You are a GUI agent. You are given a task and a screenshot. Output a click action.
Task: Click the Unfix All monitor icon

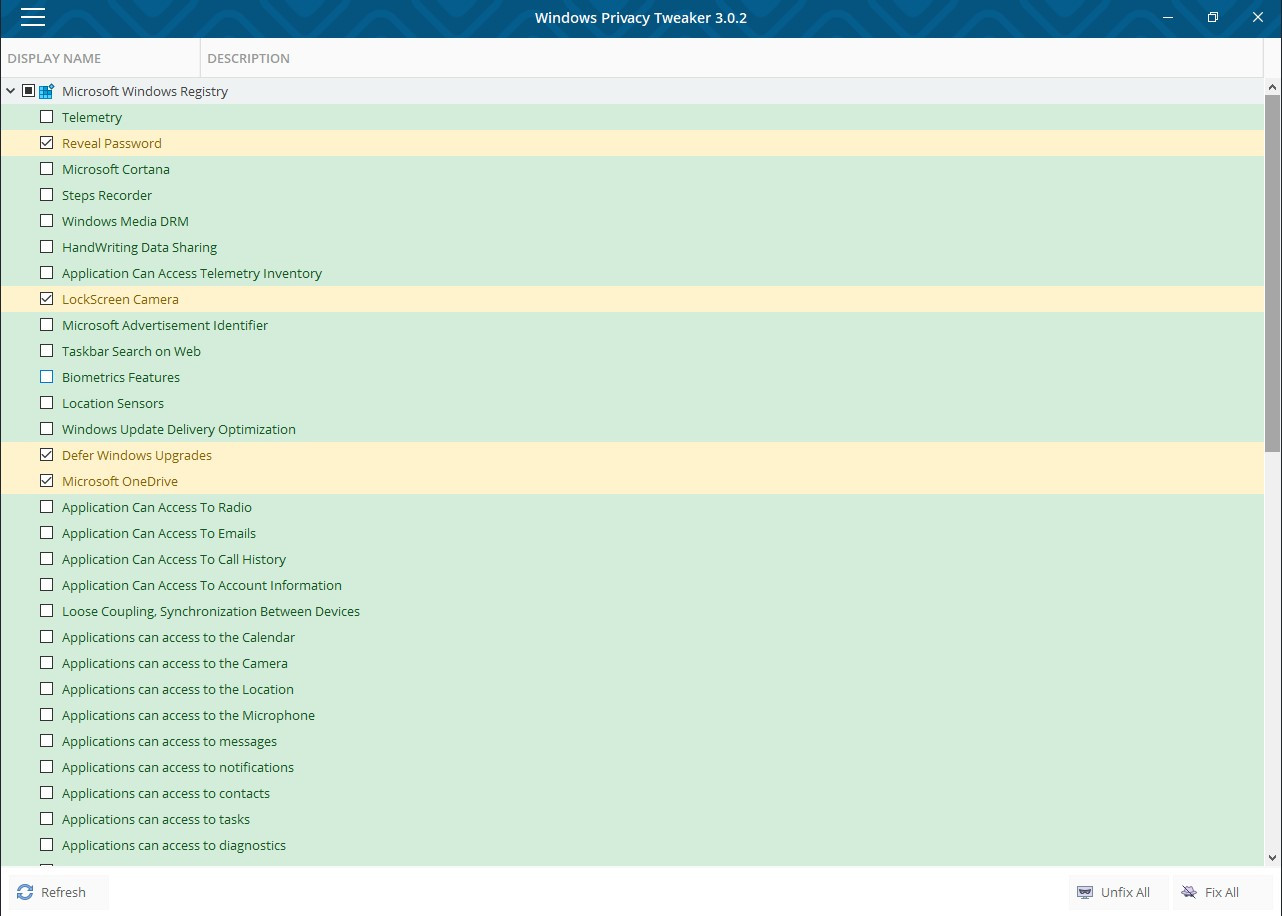point(1085,892)
